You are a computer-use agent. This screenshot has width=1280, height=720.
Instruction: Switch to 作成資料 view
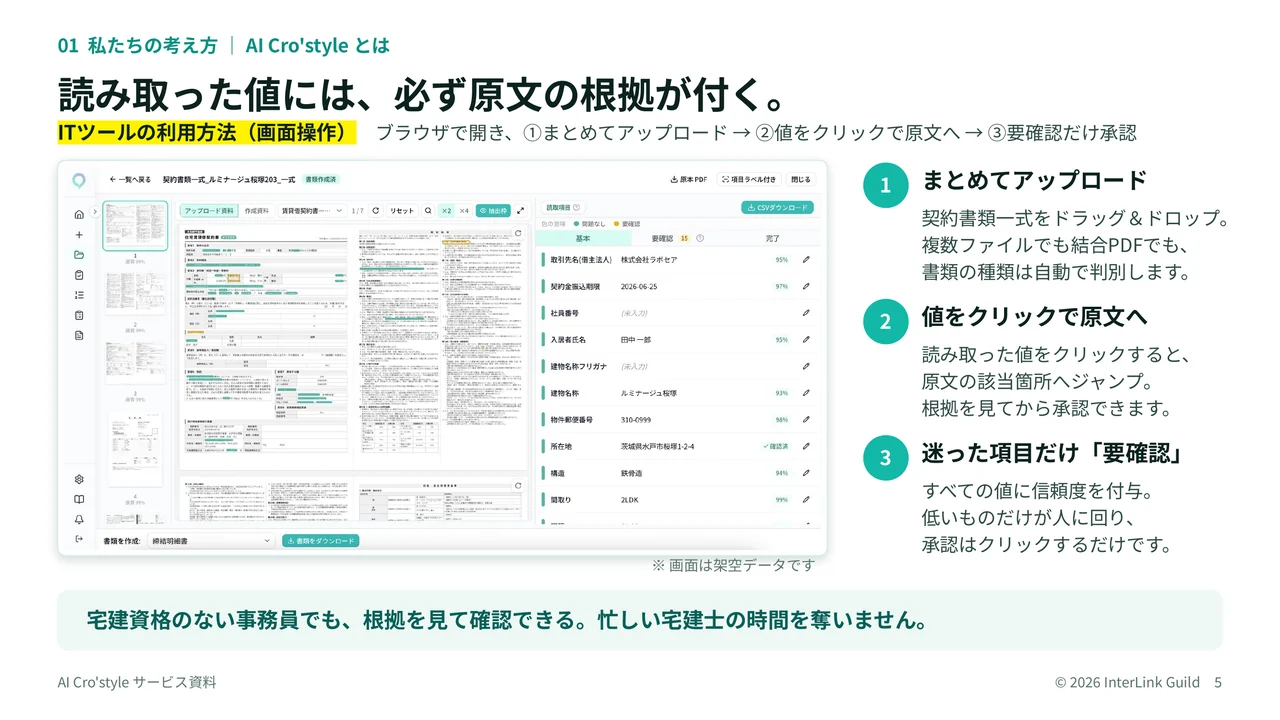[x=257, y=211]
